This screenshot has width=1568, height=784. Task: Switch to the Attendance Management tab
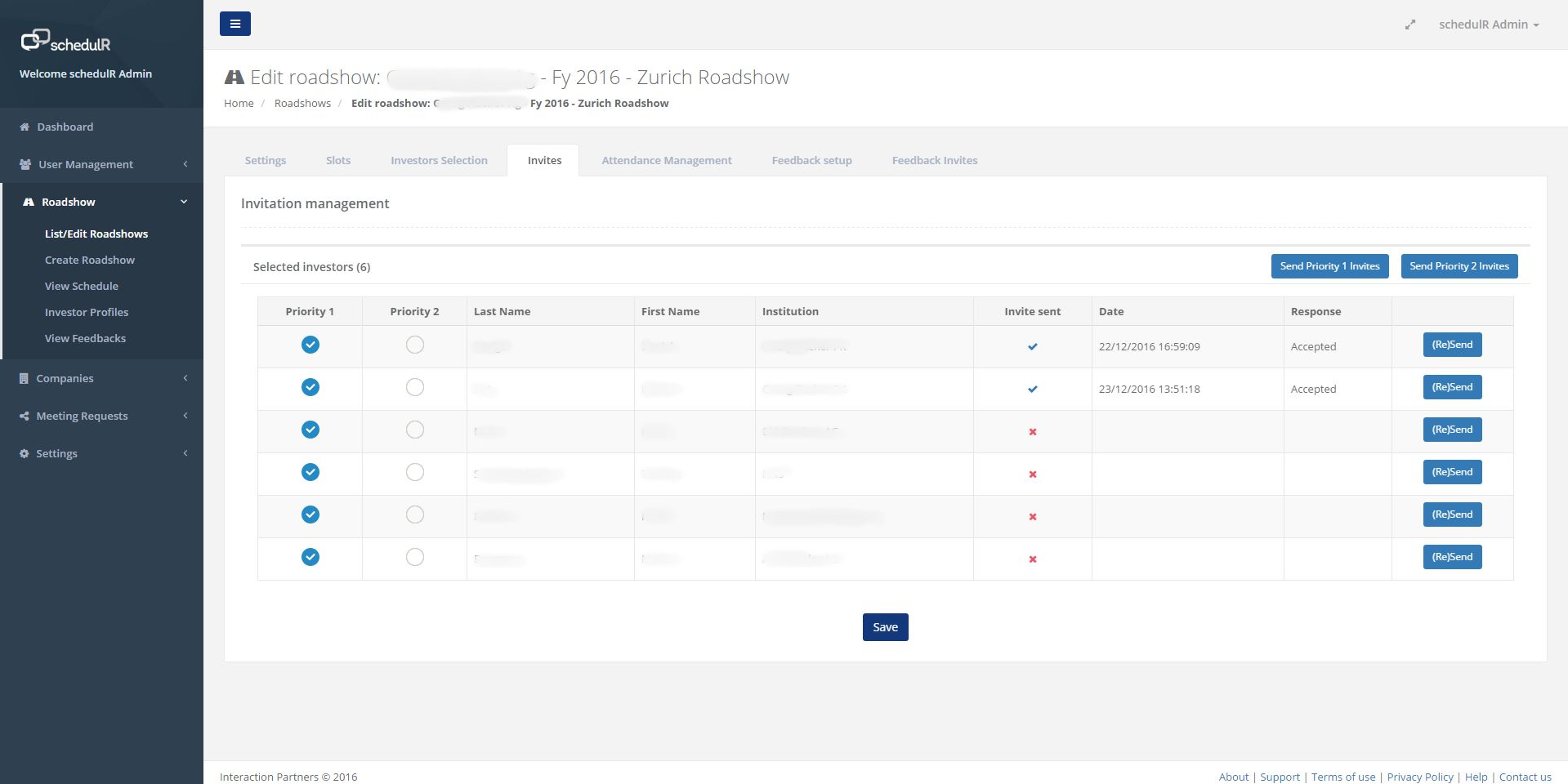point(666,160)
